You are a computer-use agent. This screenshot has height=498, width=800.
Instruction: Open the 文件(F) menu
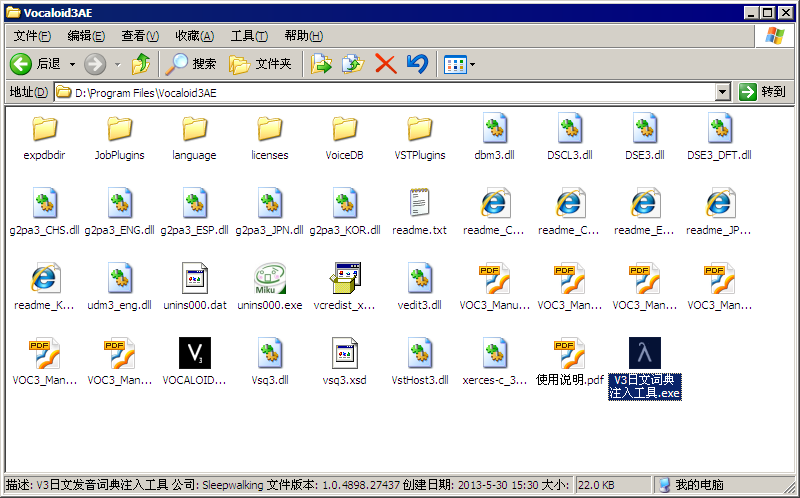click(32, 36)
